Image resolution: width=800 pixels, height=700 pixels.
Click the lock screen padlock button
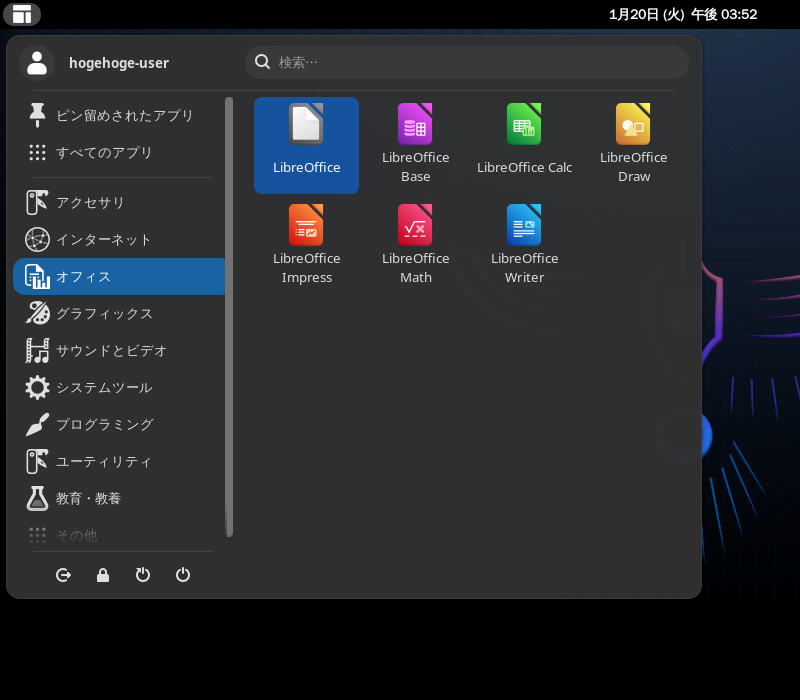pos(103,575)
